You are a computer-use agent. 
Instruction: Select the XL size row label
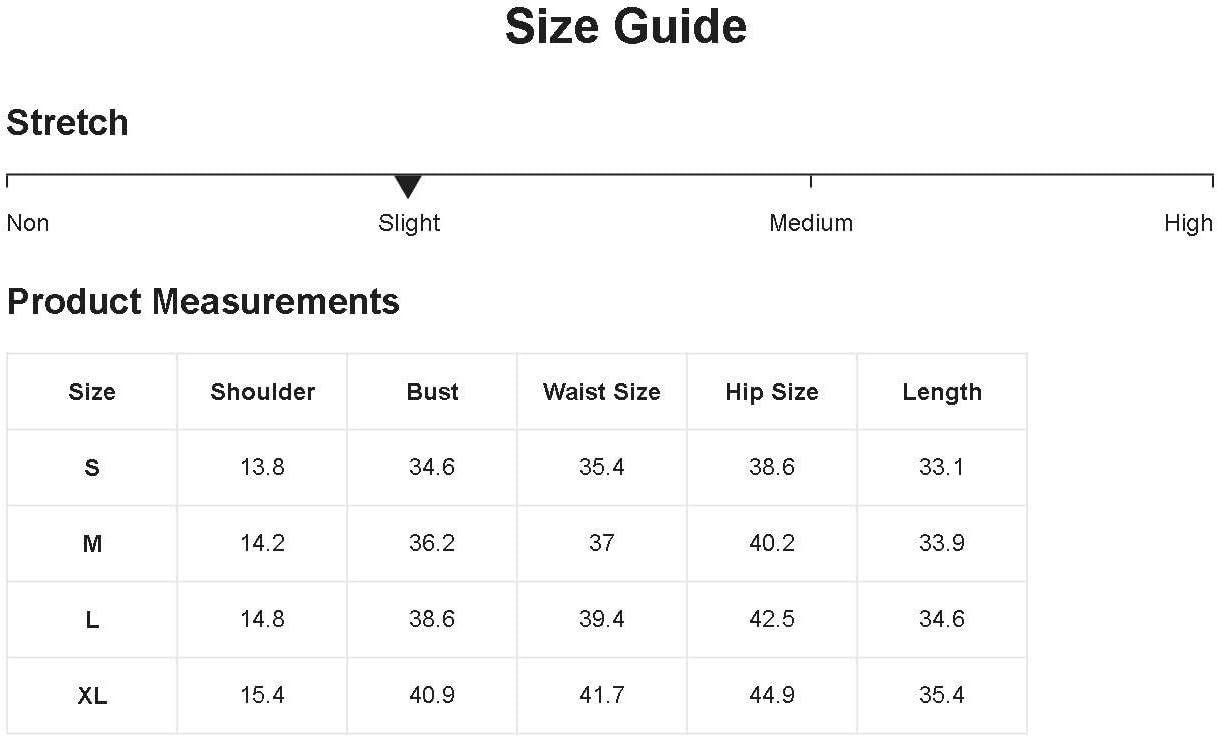pos(92,696)
